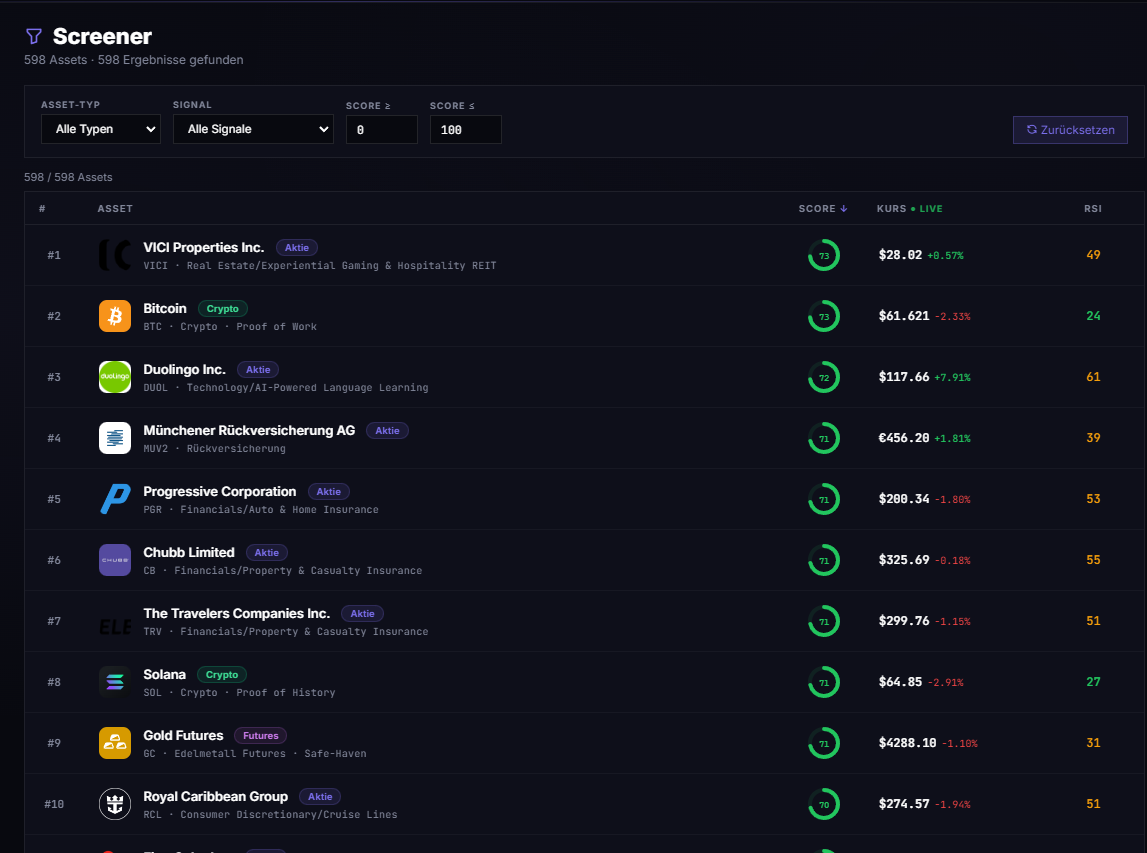
Task: Click the Solana logo icon
Action: pos(115,682)
